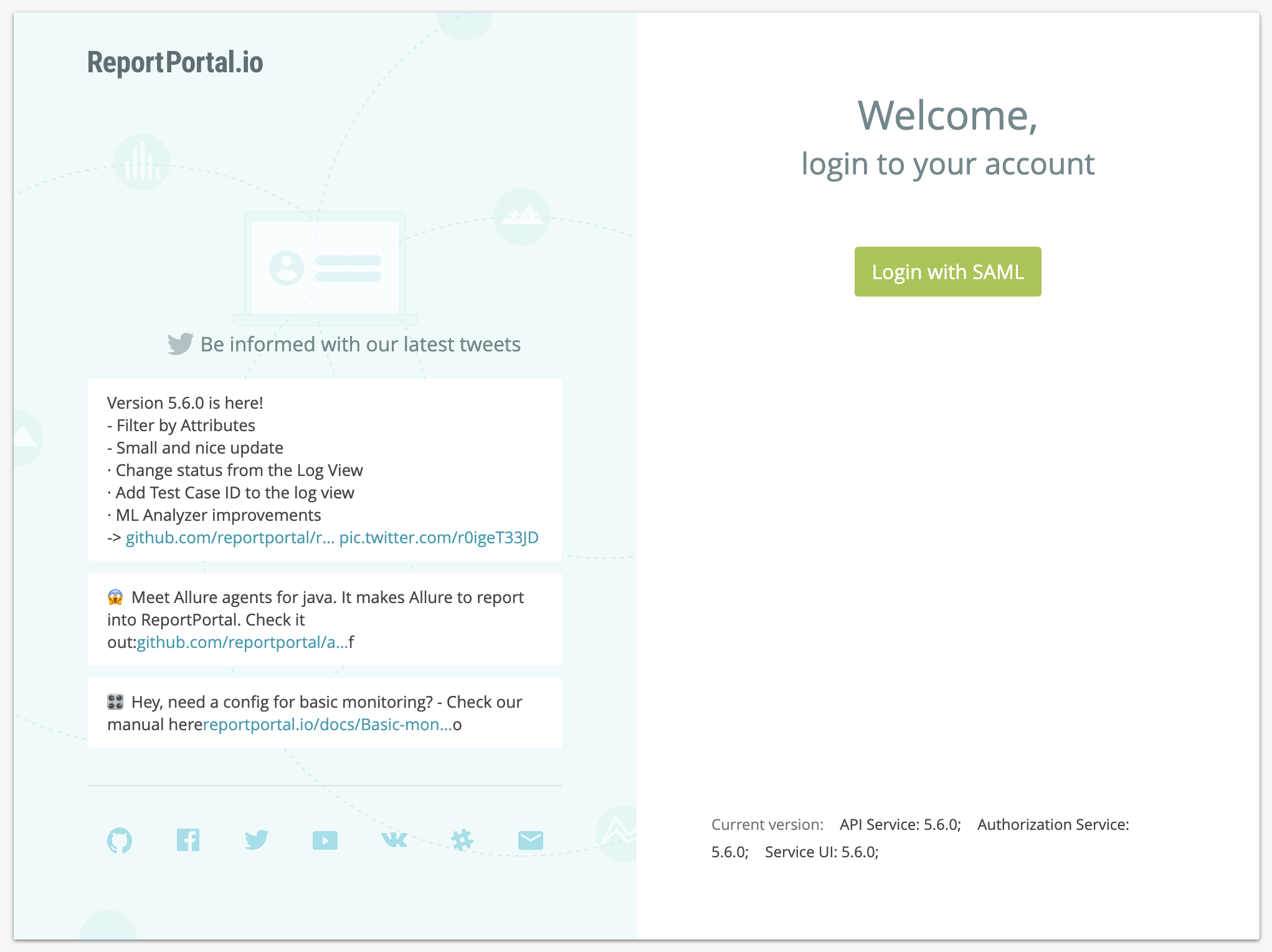Select the 'Be informed with our latest tweets' heading

(361, 343)
